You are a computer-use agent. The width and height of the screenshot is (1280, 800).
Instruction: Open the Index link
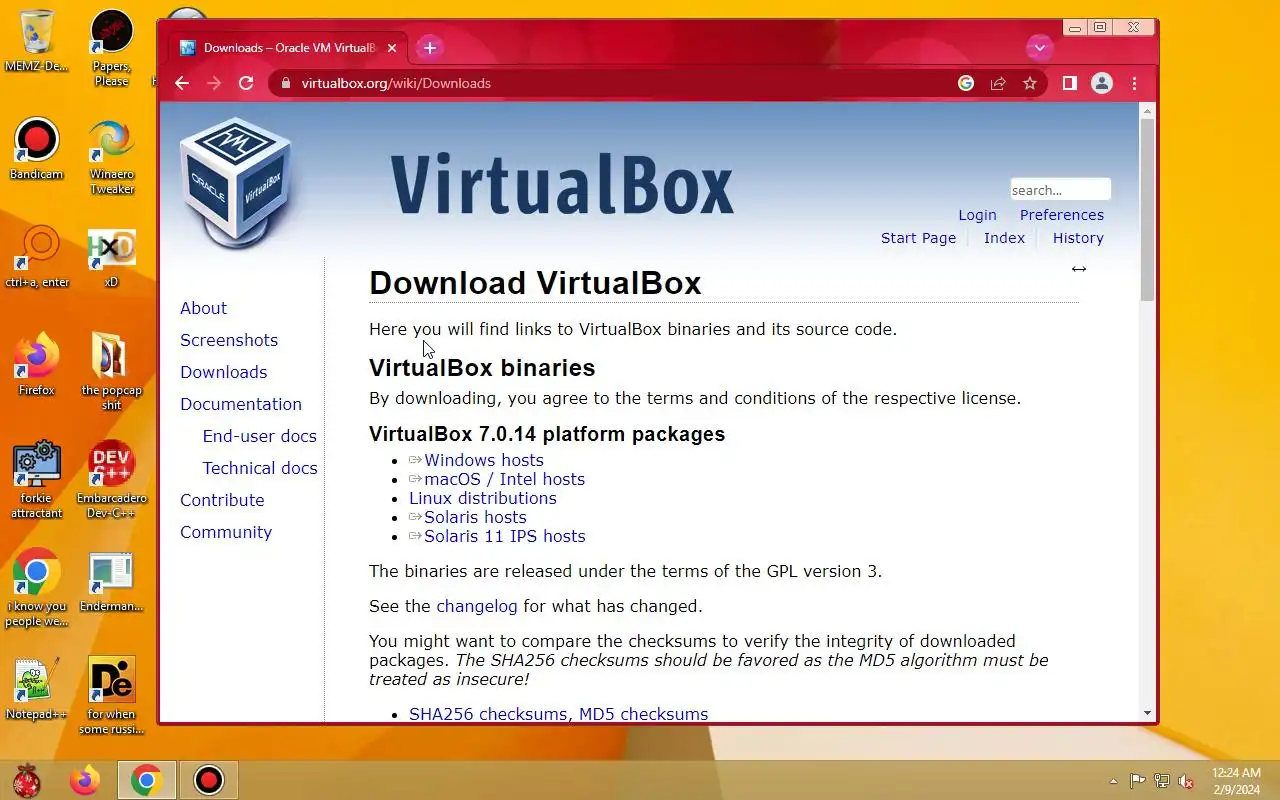tap(1004, 238)
